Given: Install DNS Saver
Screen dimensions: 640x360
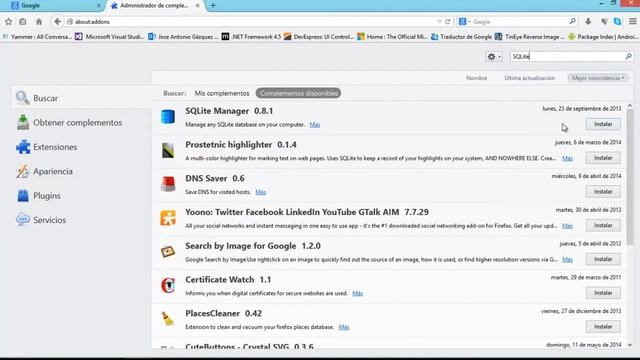Looking at the screenshot, I should click(x=603, y=191).
